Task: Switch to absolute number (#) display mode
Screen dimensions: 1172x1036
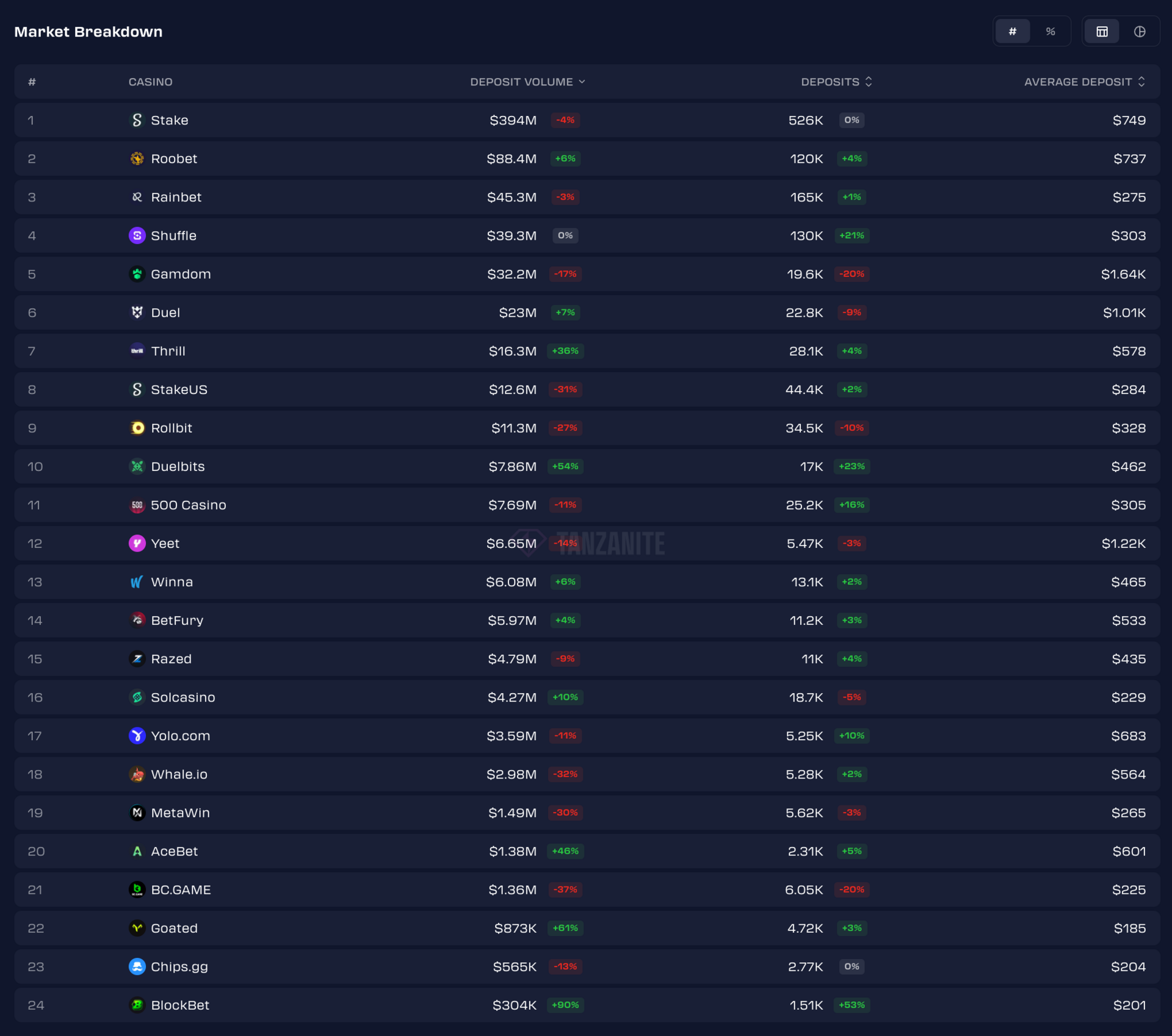Action: (x=1012, y=32)
